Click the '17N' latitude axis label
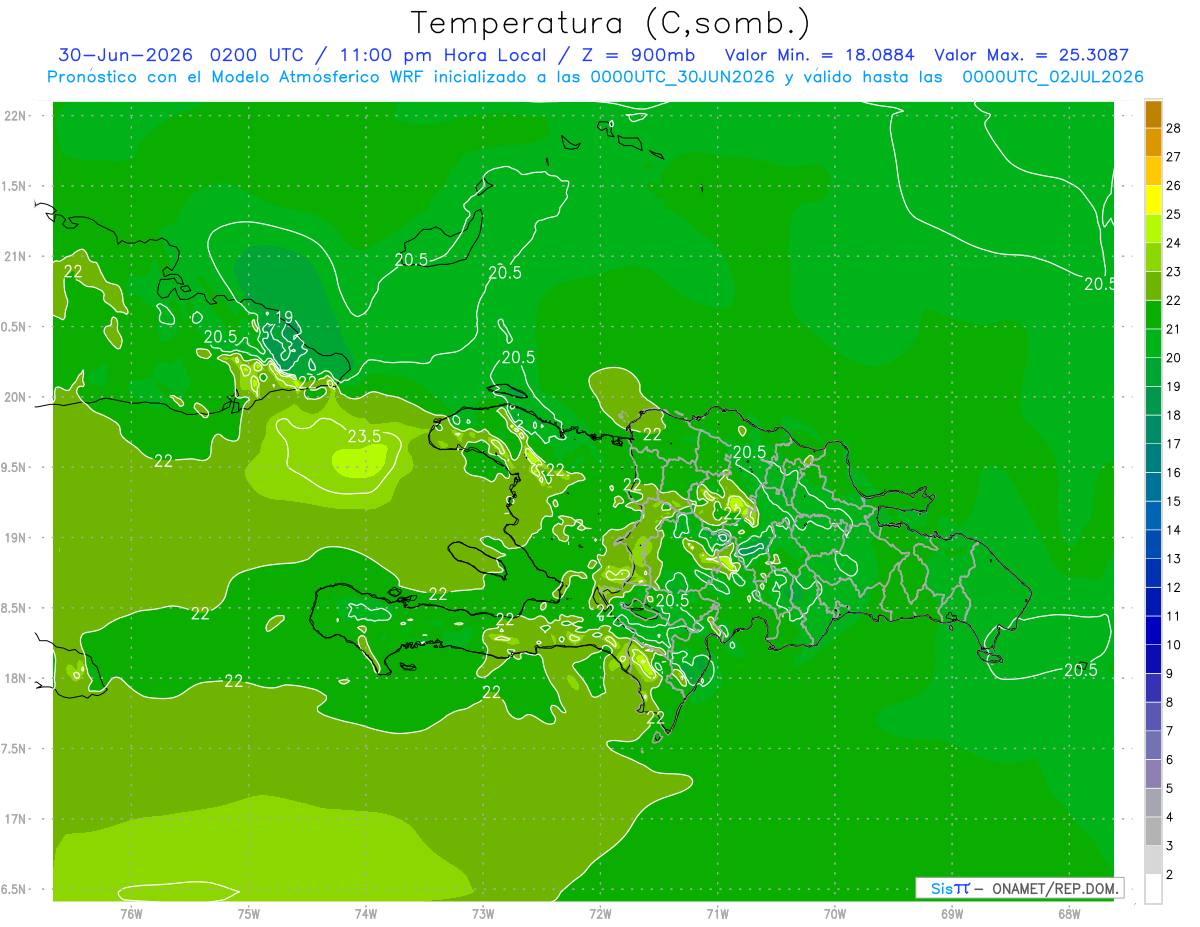 point(14,819)
